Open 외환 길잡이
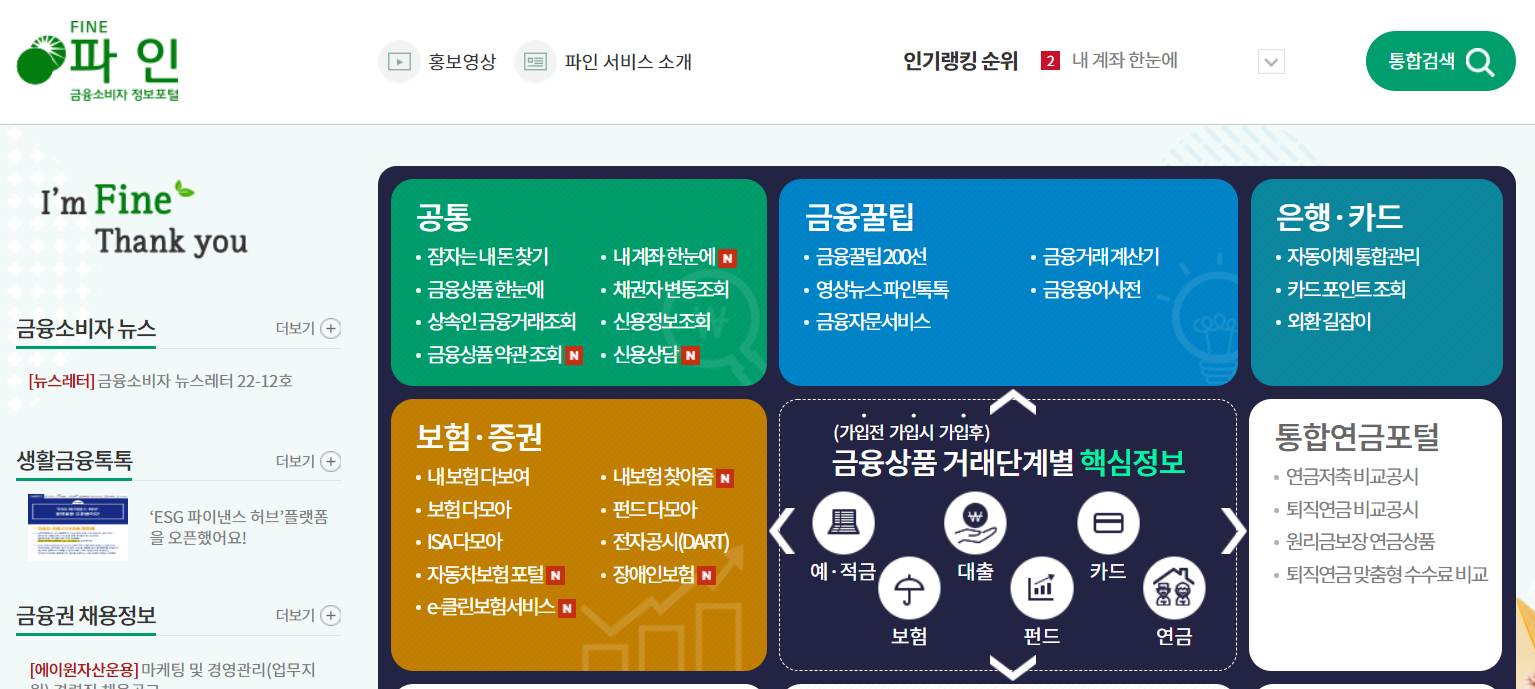 coord(1329,322)
